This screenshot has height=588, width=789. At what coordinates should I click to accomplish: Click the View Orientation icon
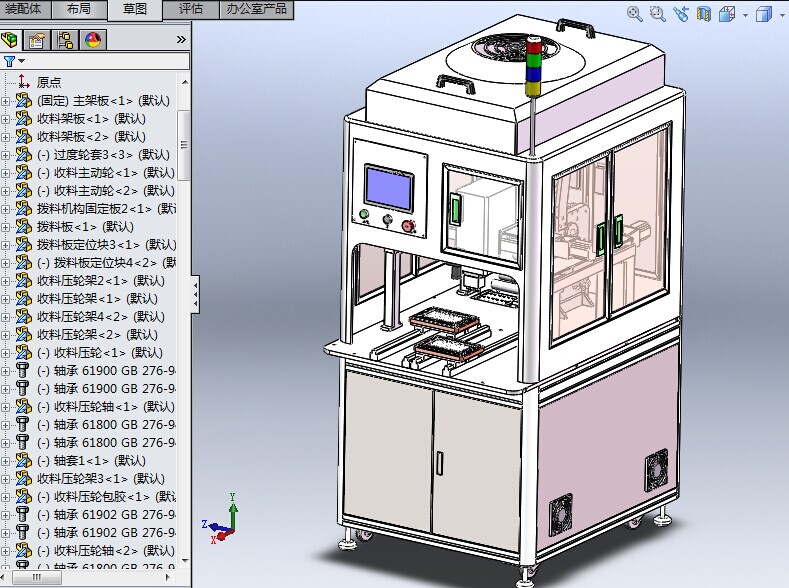click(727, 14)
